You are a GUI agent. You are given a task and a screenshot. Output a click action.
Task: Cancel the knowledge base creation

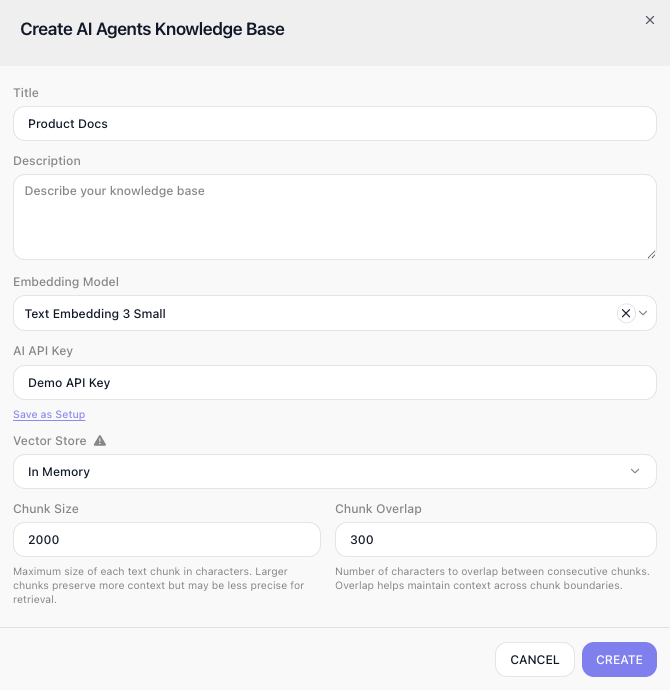pos(535,660)
